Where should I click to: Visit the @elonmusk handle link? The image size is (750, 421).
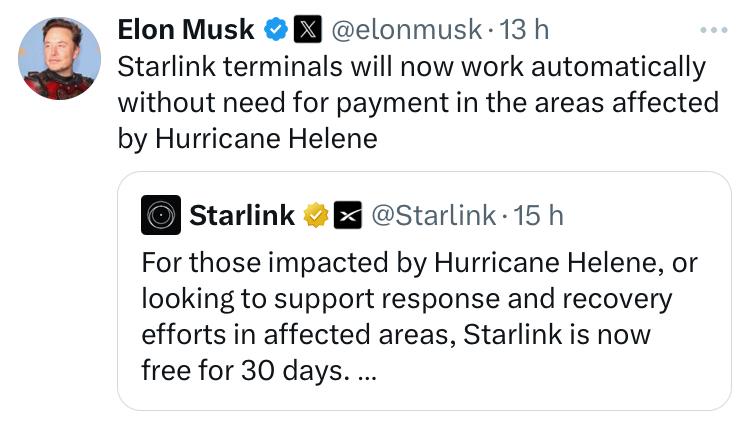point(406,30)
